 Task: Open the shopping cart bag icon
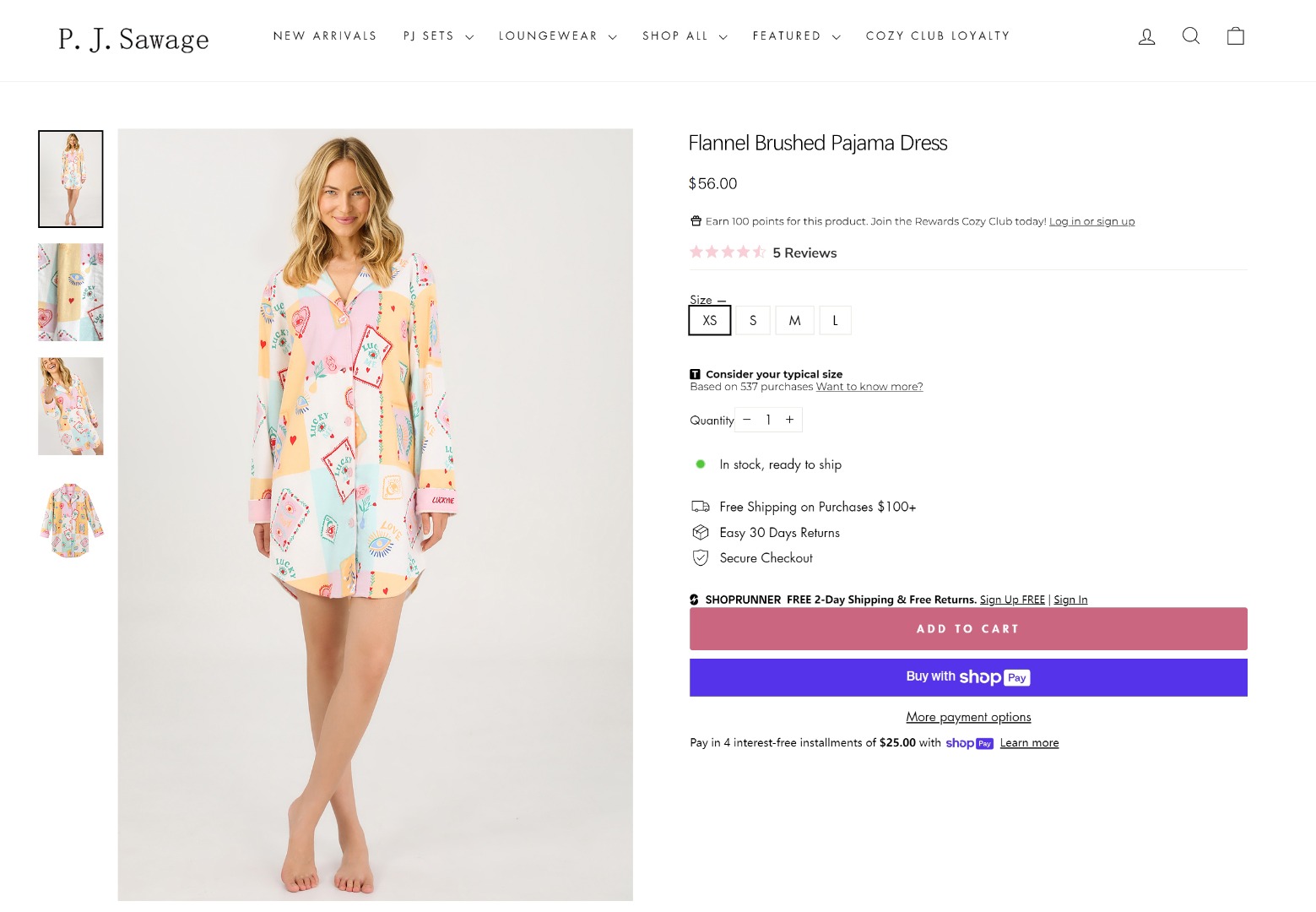tap(1236, 35)
